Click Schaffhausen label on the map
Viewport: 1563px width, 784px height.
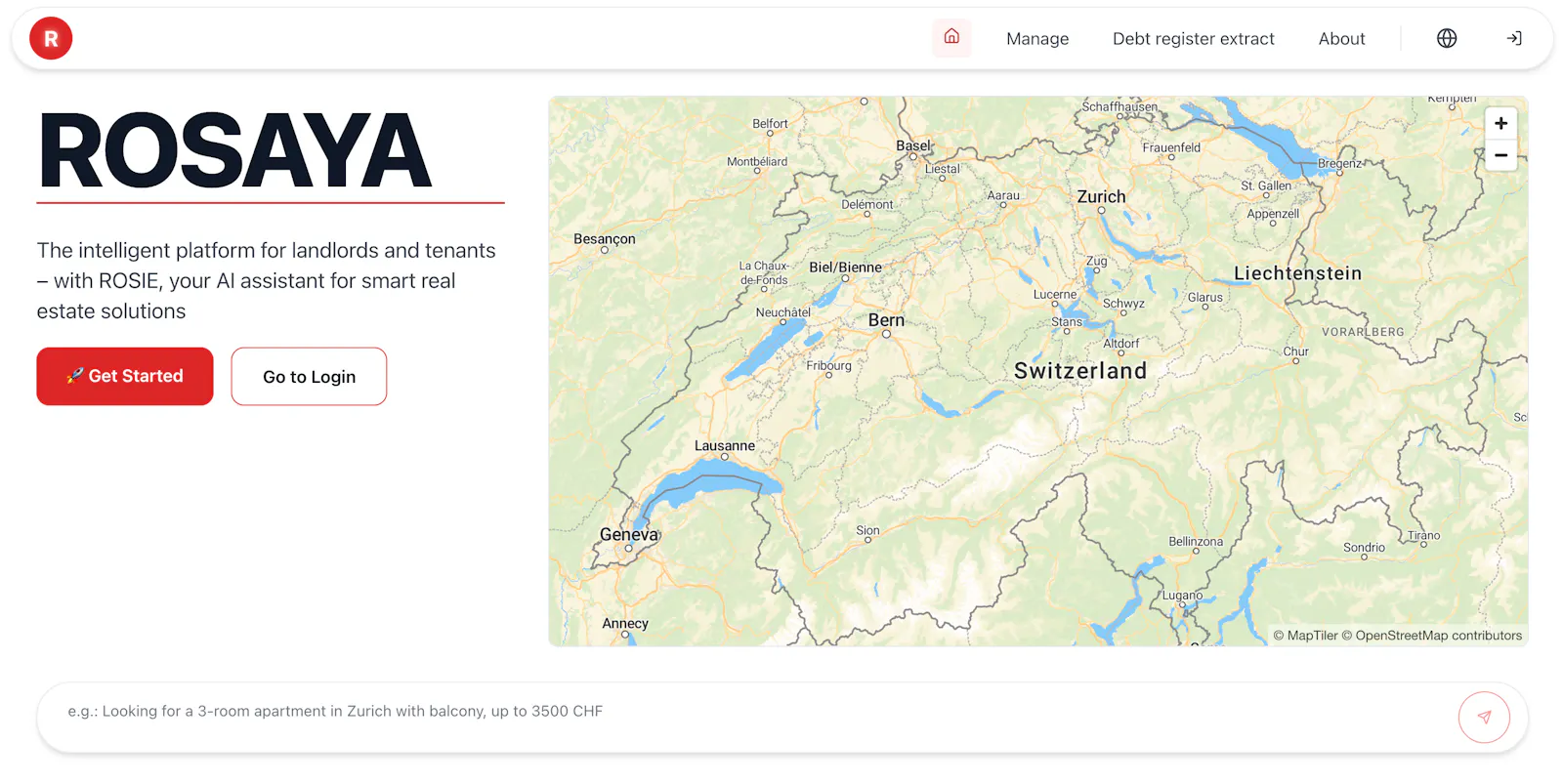tap(1119, 106)
